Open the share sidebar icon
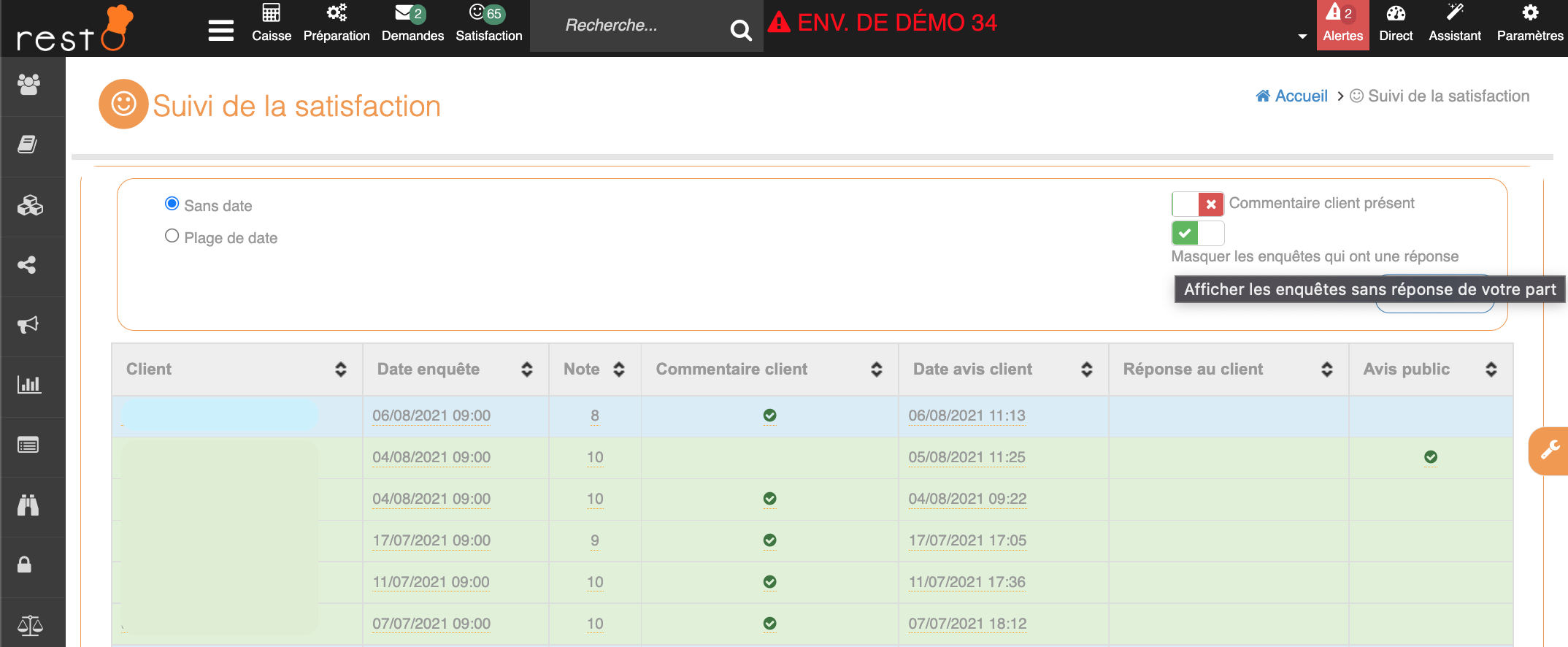This screenshot has width=1568, height=647. [28, 265]
